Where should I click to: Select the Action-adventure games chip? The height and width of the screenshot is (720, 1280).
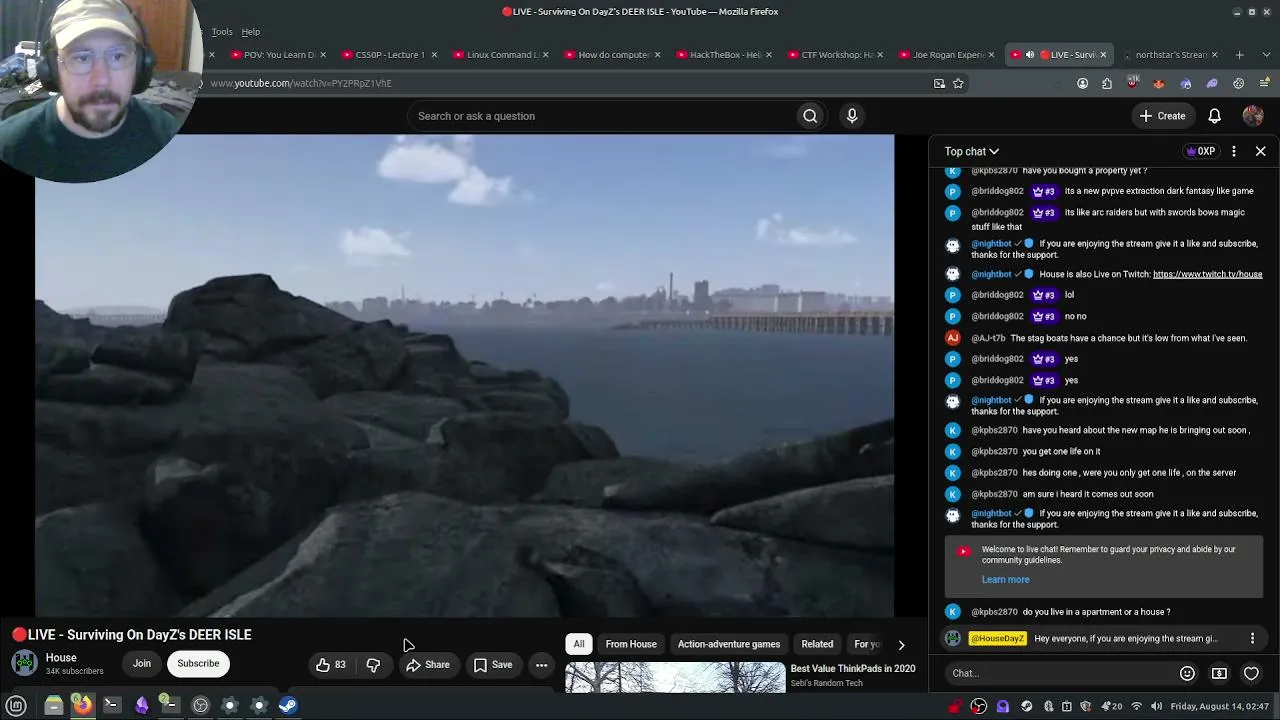pyautogui.click(x=729, y=645)
